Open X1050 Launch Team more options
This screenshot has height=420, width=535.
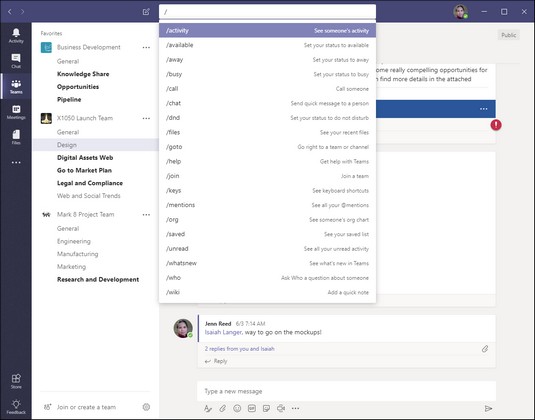[146, 118]
